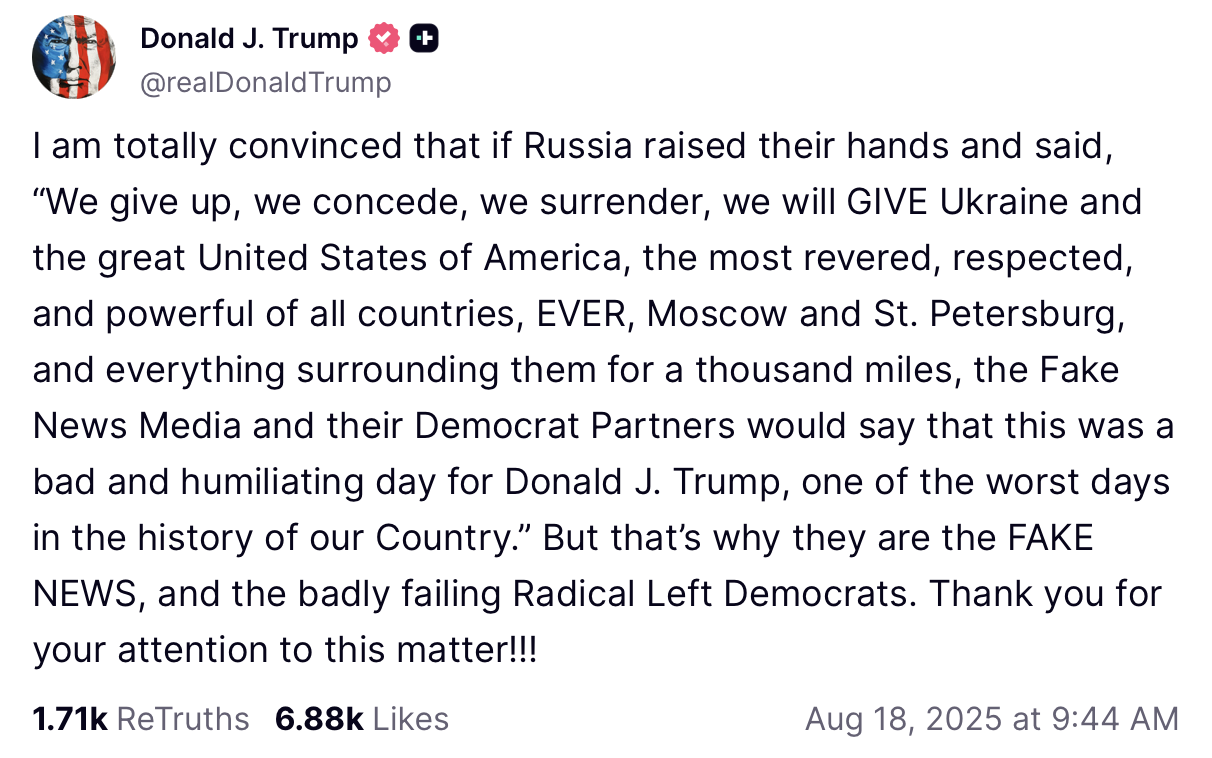View the 6.88k Likes count
The image size is (1212, 758).
click(x=319, y=718)
